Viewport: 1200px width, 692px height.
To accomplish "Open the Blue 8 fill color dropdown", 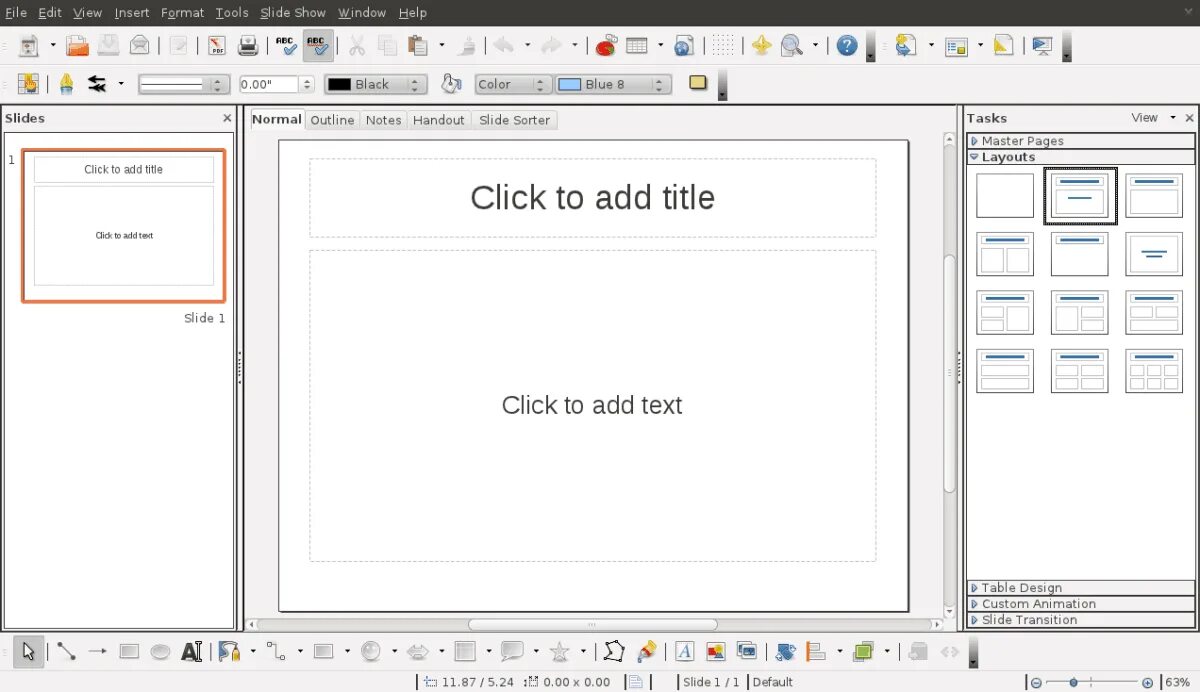I will [x=613, y=85].
